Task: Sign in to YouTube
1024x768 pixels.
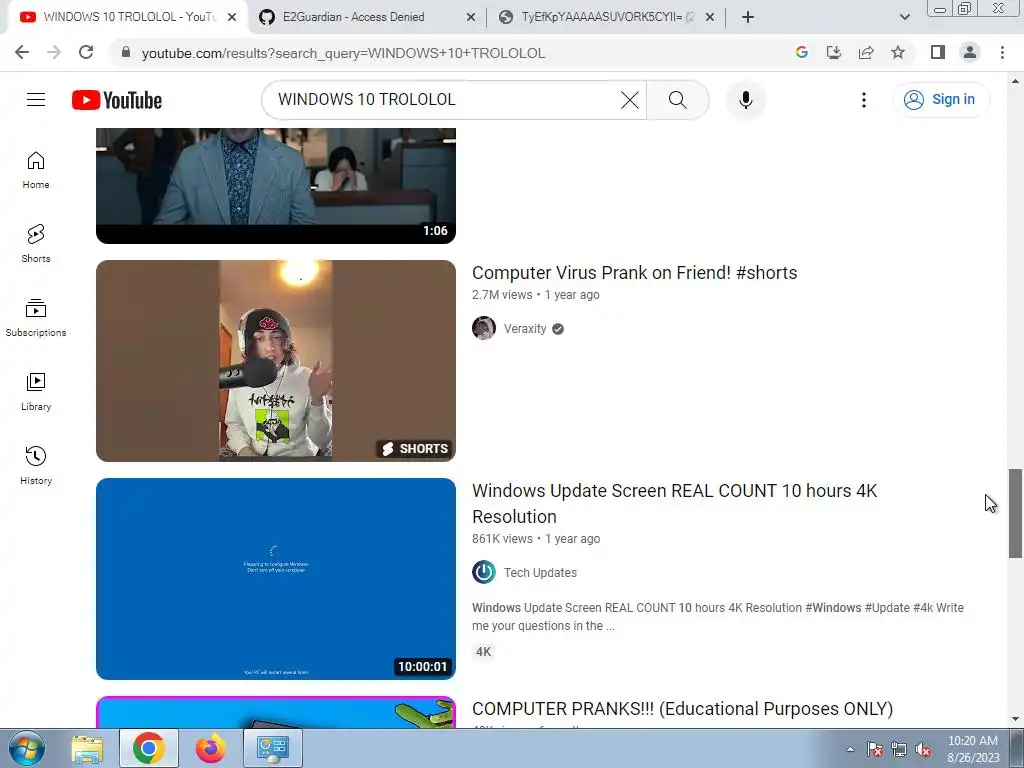Action: tap(941, 100)
